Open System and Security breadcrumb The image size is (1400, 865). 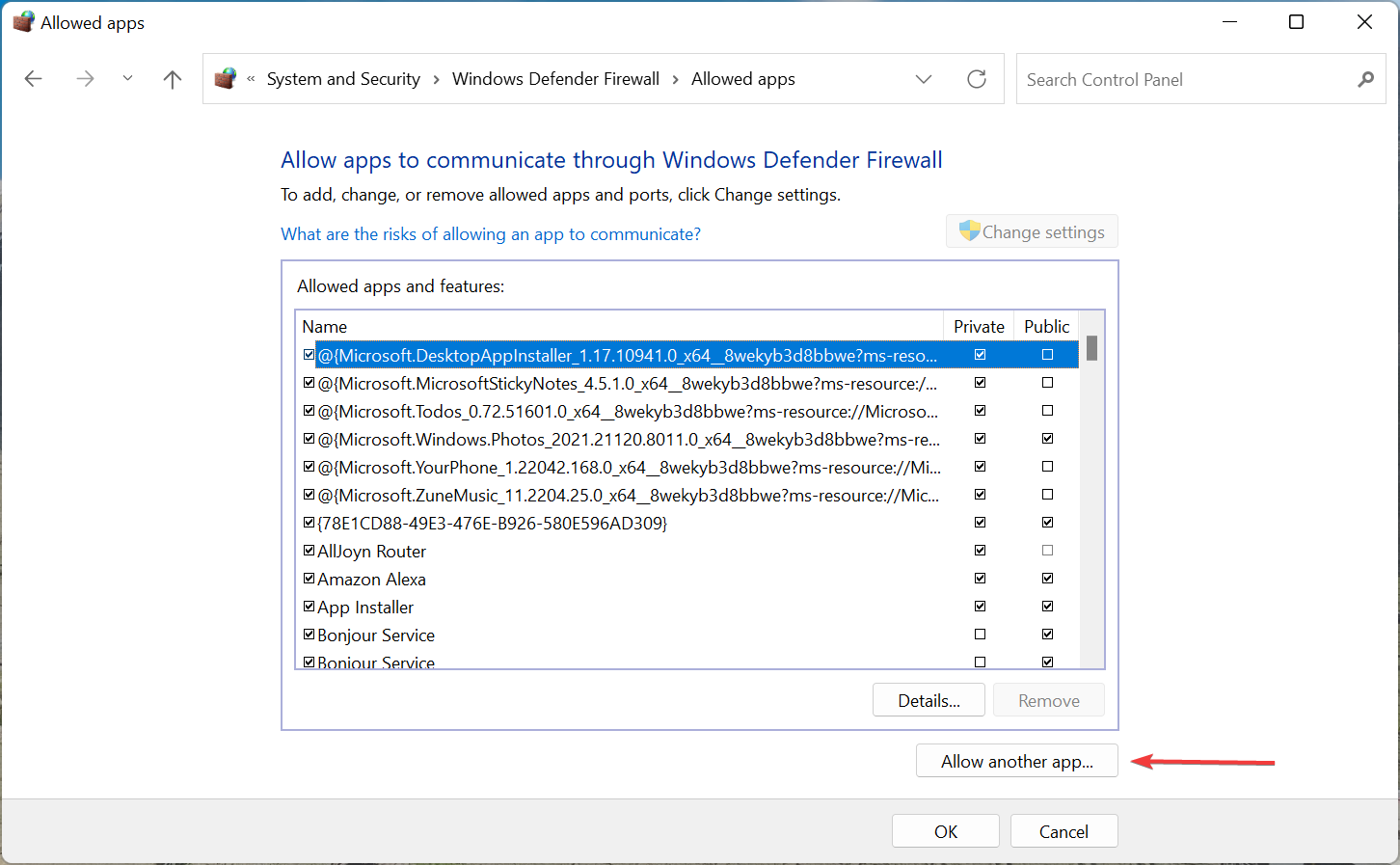343,79
